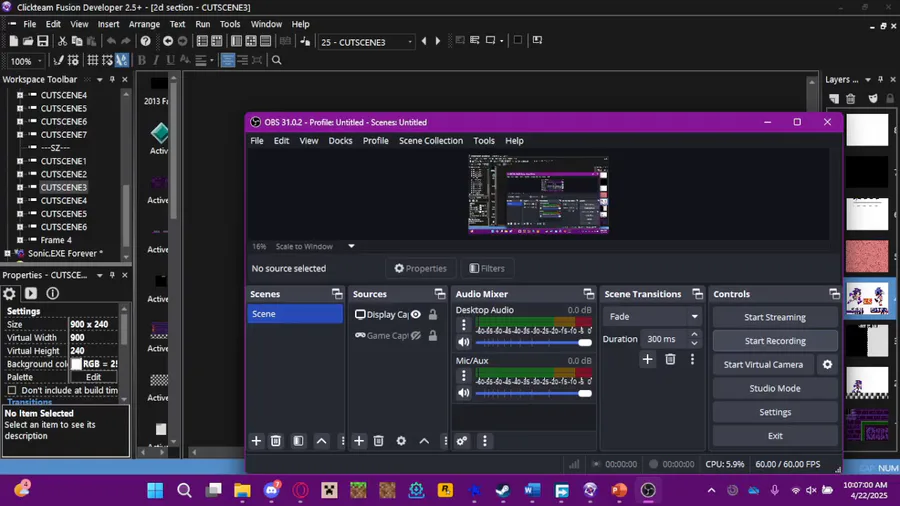The height and width of the screenshot is (506, 900).
Task: Move source up with Sources arrow icon
Action: 424,441
